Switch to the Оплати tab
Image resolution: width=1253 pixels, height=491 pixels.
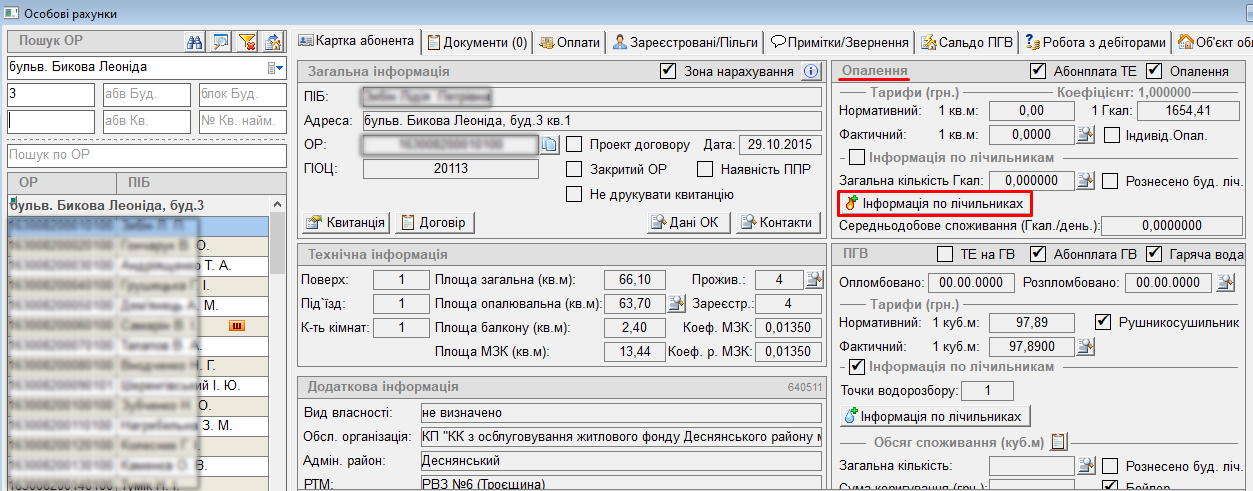click(569, 42)
